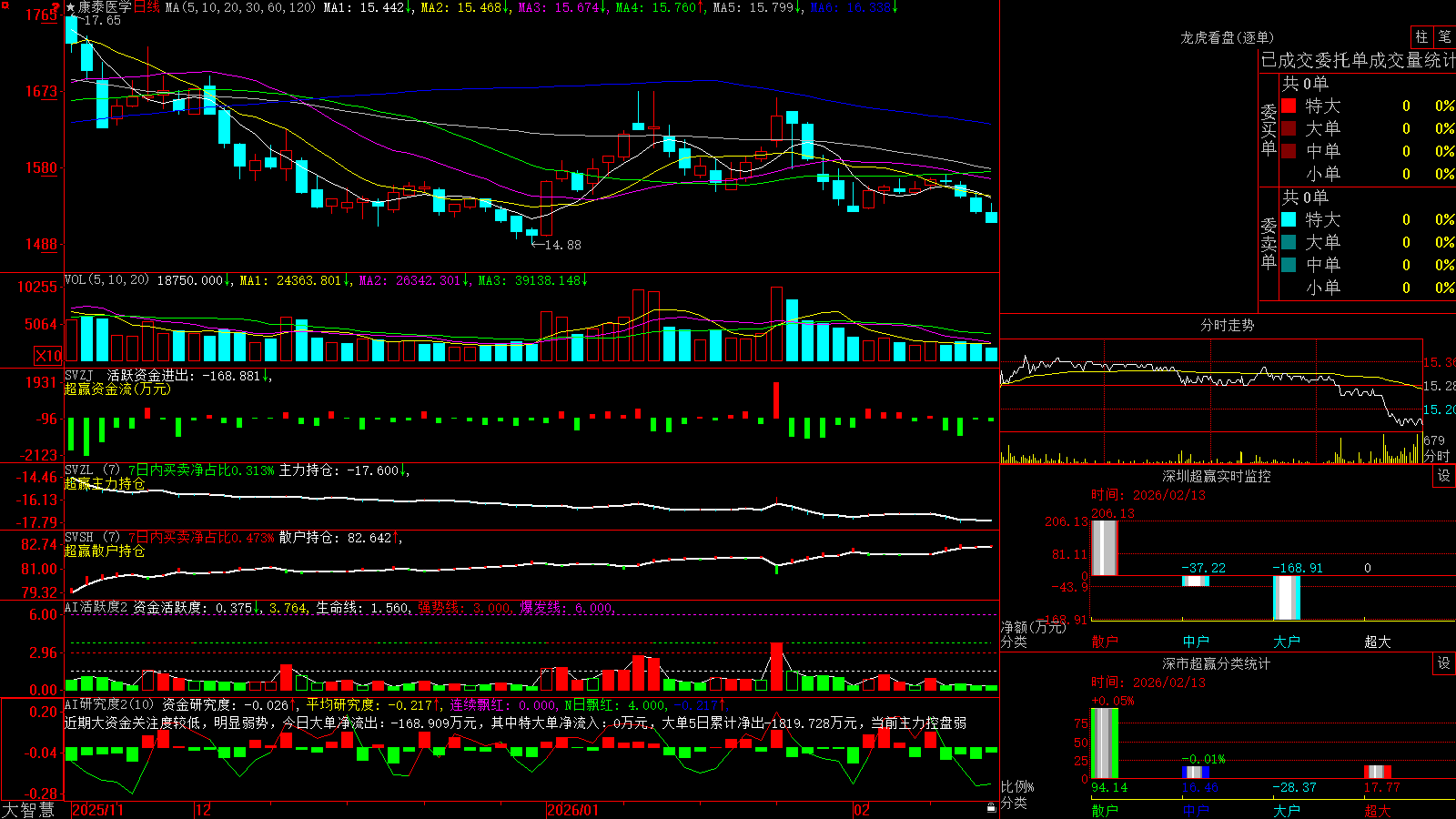This screenshot has height=819, width=1456.
Task: Open the MA(5,10,20,30,60,120) parameter label
Action: click(x=240, y=7)
